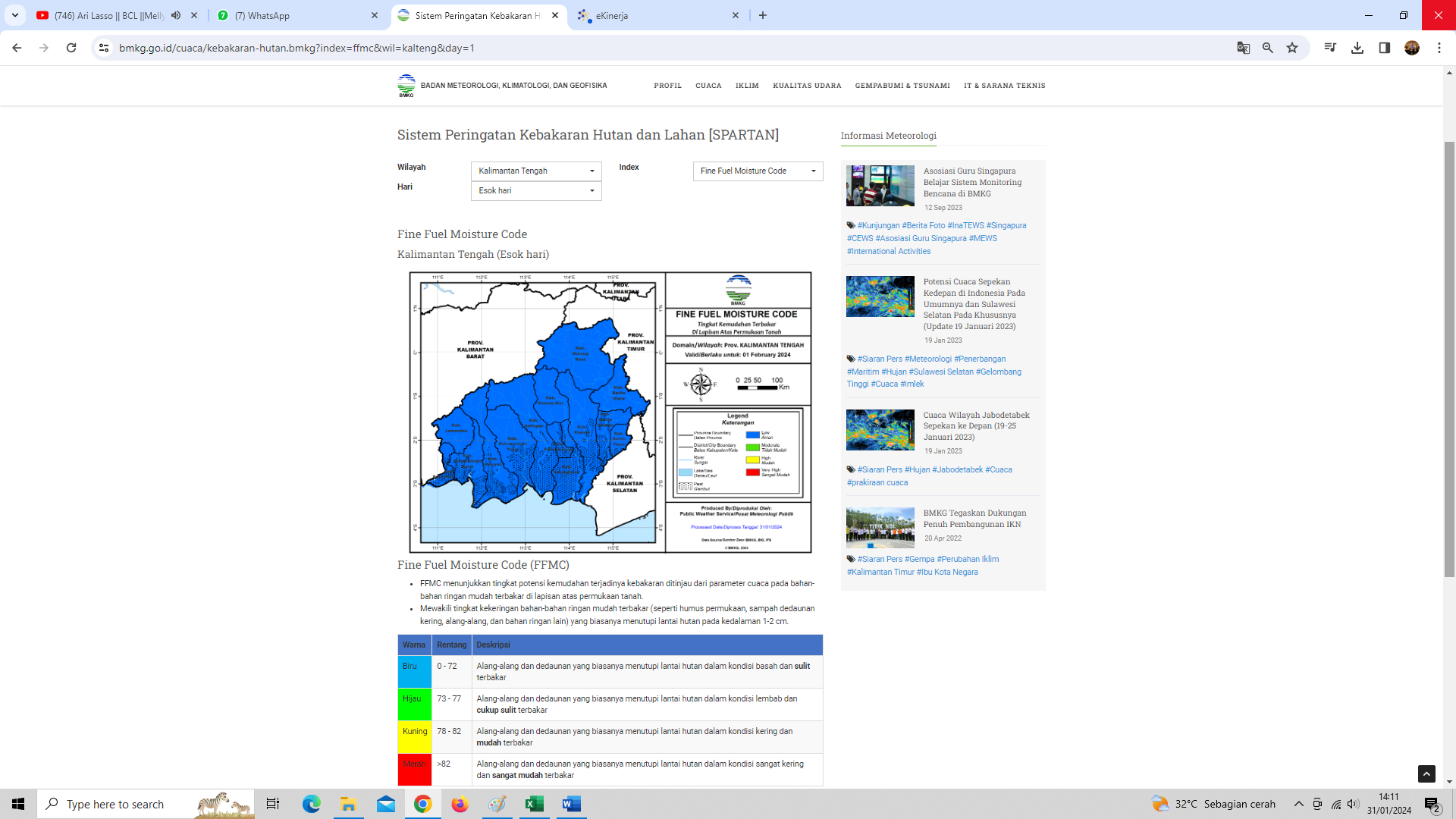The height and width of the screenshot is (819, 1456).
Task: Close the Sistem Peringatan Kebakaran tab
Action: pos(555,15)
